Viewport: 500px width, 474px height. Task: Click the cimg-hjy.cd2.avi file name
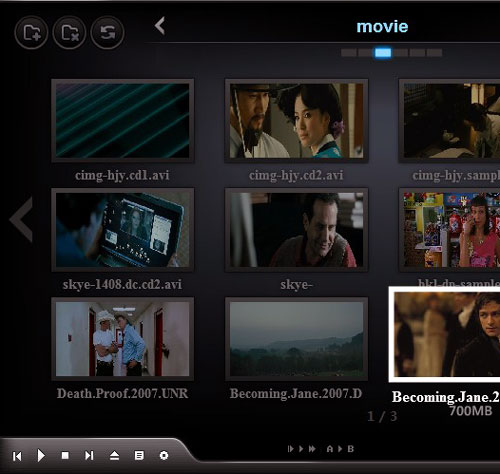[296, 175]
